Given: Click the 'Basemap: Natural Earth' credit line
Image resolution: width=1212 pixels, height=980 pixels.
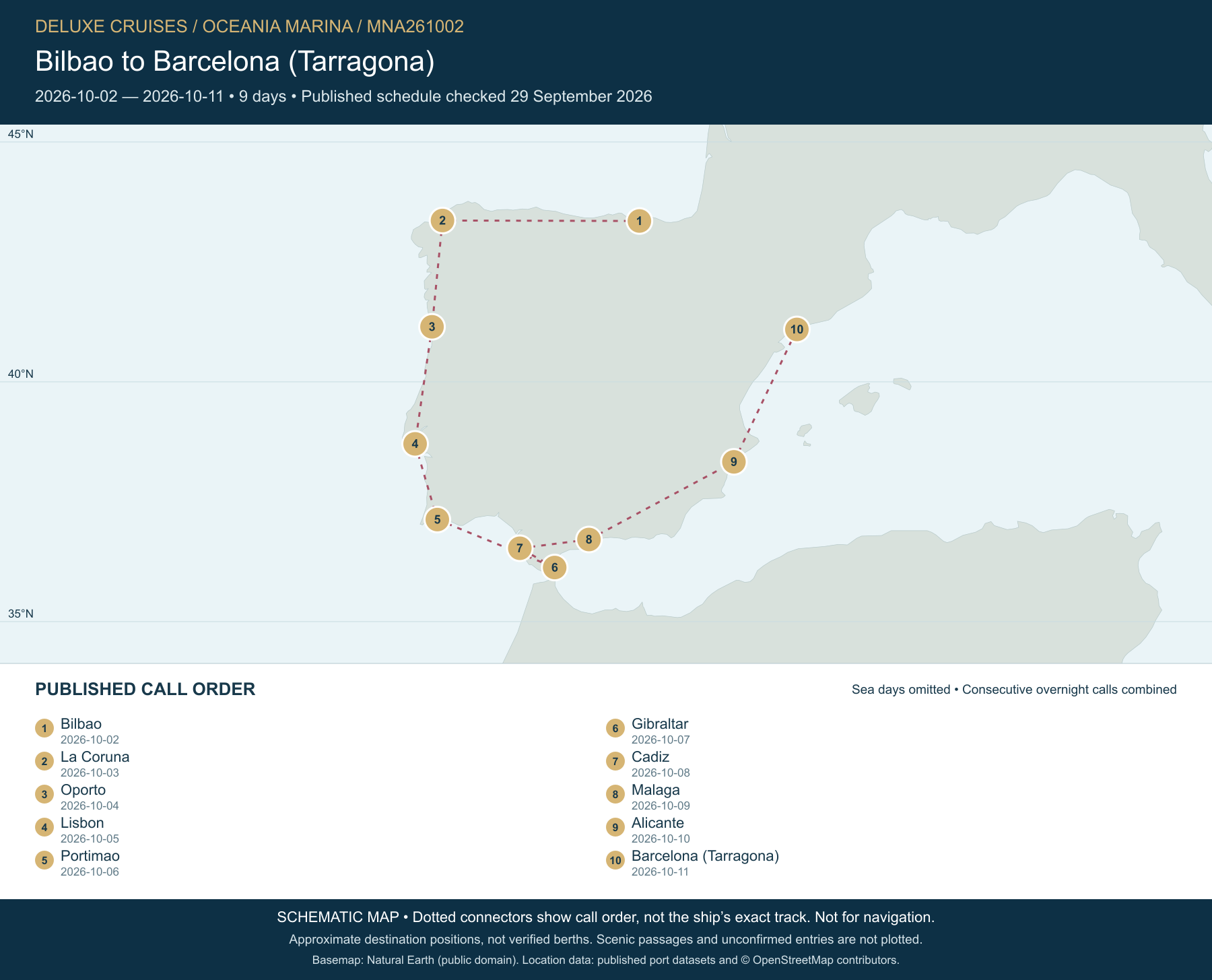Looking at the screenshot, I should 606,960.
